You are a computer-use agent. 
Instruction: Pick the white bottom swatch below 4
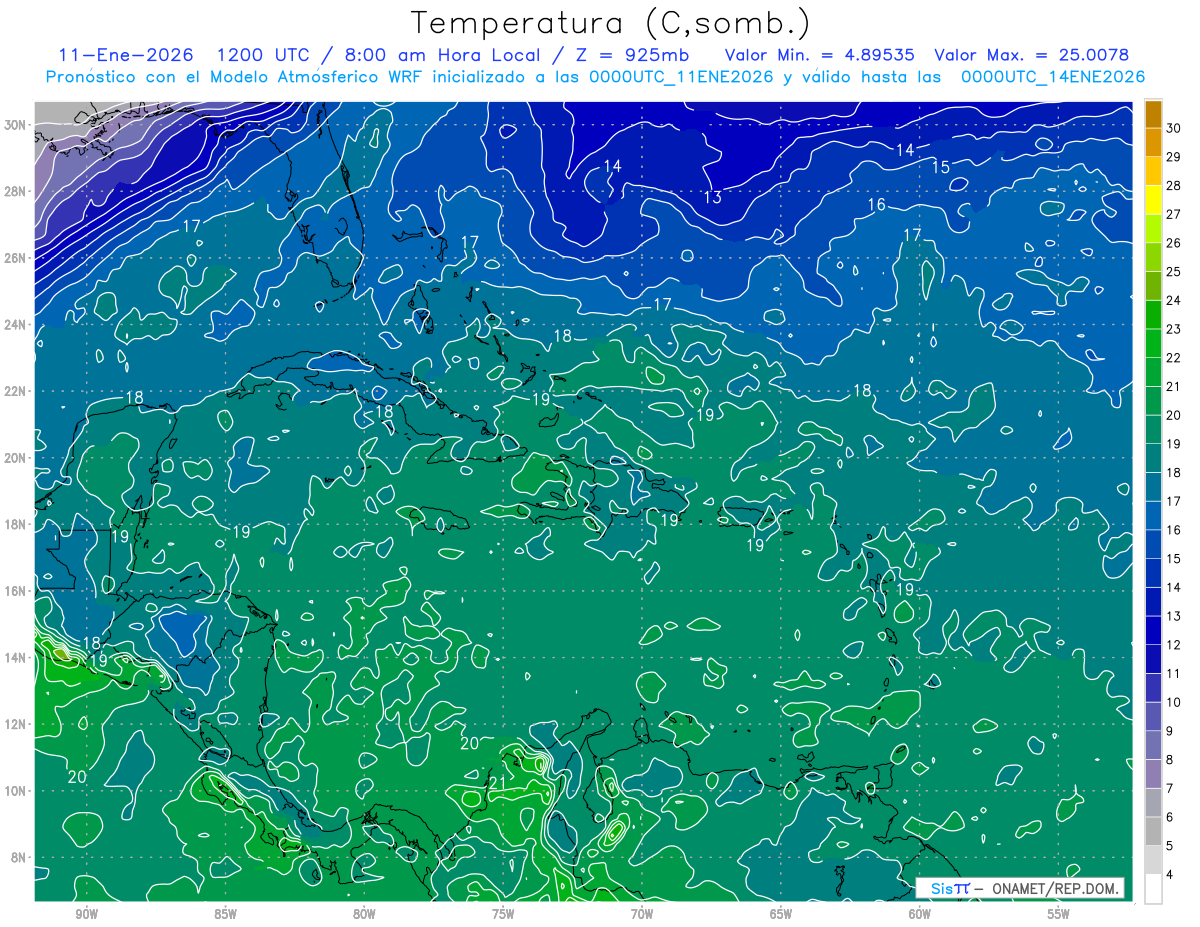pyautogui.click(x=1154, y=888)
